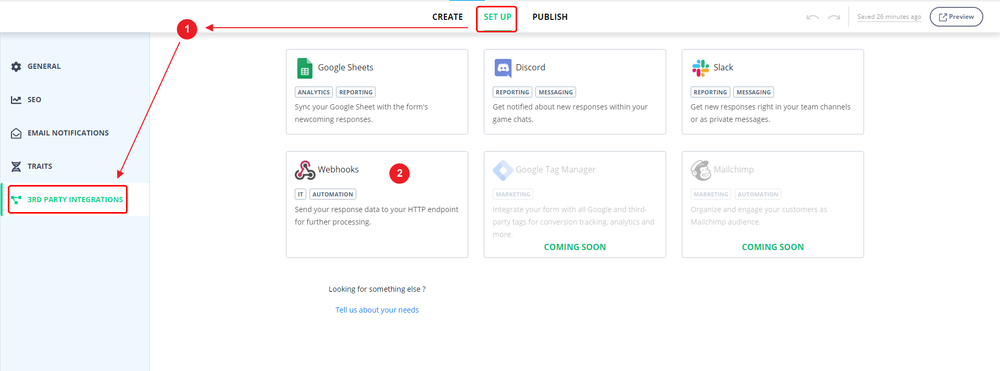The width and height of the screenshot is (1000, 371).
Task: Click the REPORTING tag on Google Sheets card
Action: pos(356,92)
